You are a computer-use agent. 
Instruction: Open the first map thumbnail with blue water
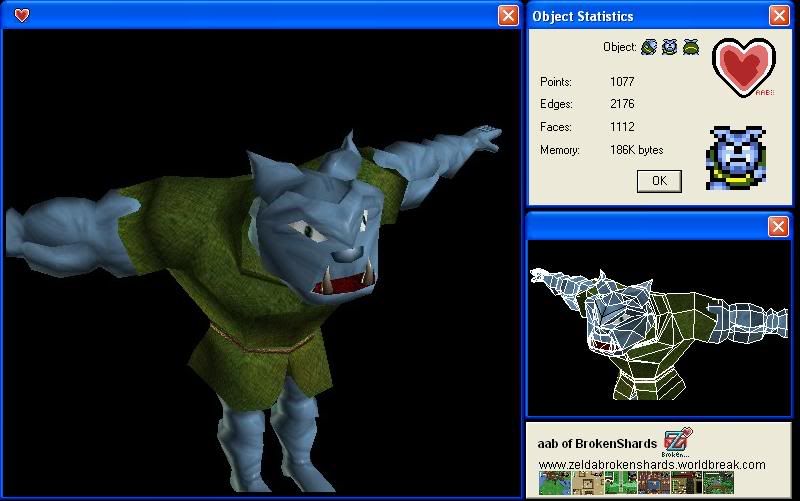pyautogui.click(x=555, y=483)
